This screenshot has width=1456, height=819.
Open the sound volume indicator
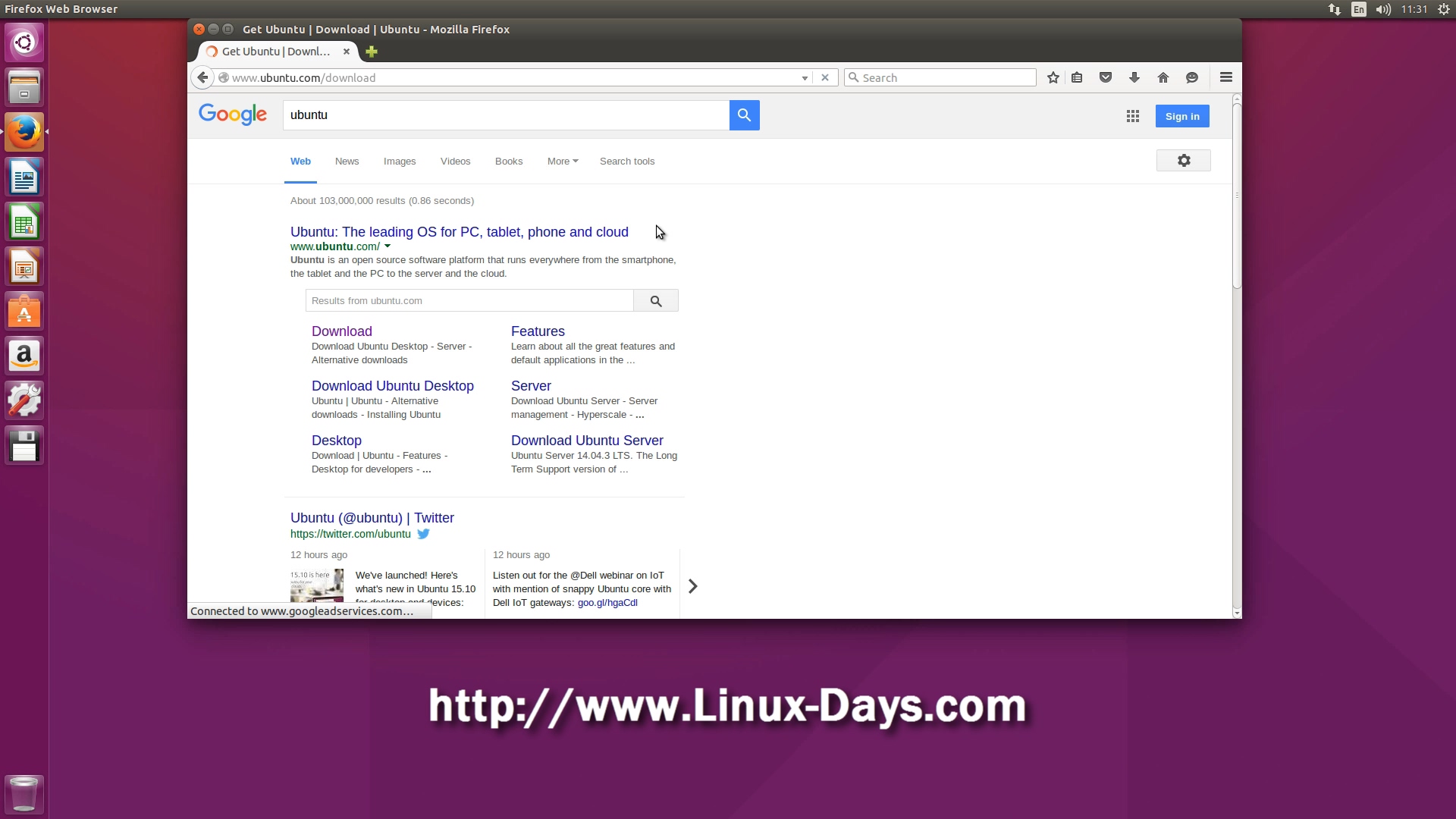pos(1383,9)
